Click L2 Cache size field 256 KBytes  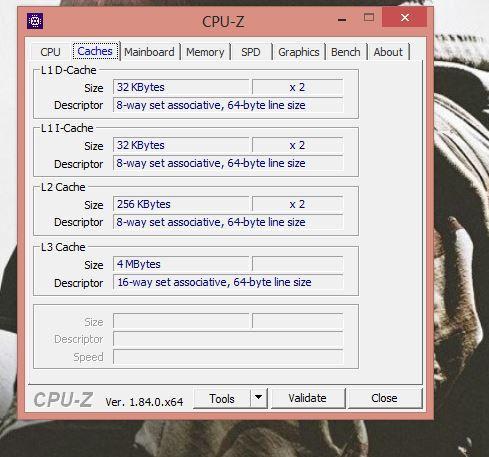click(181, 204)
